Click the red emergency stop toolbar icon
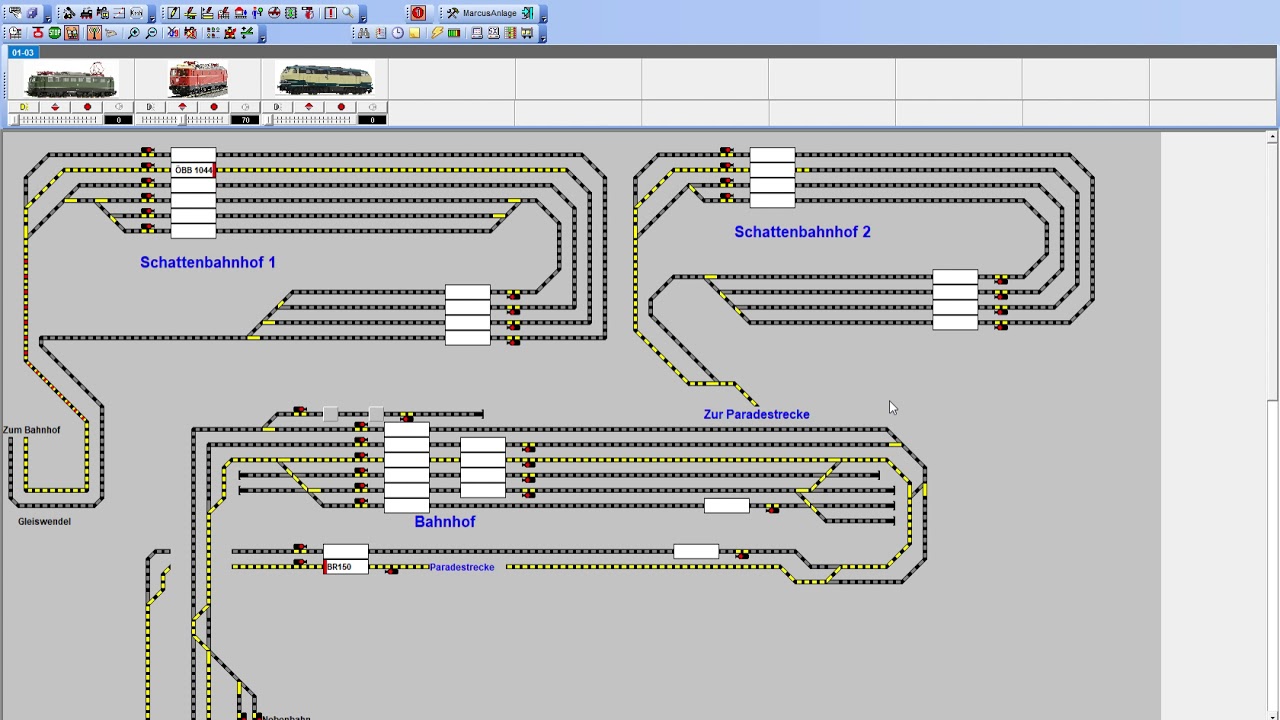The width and height of the screenshot is (1280, 720). (x=418, y=13)
